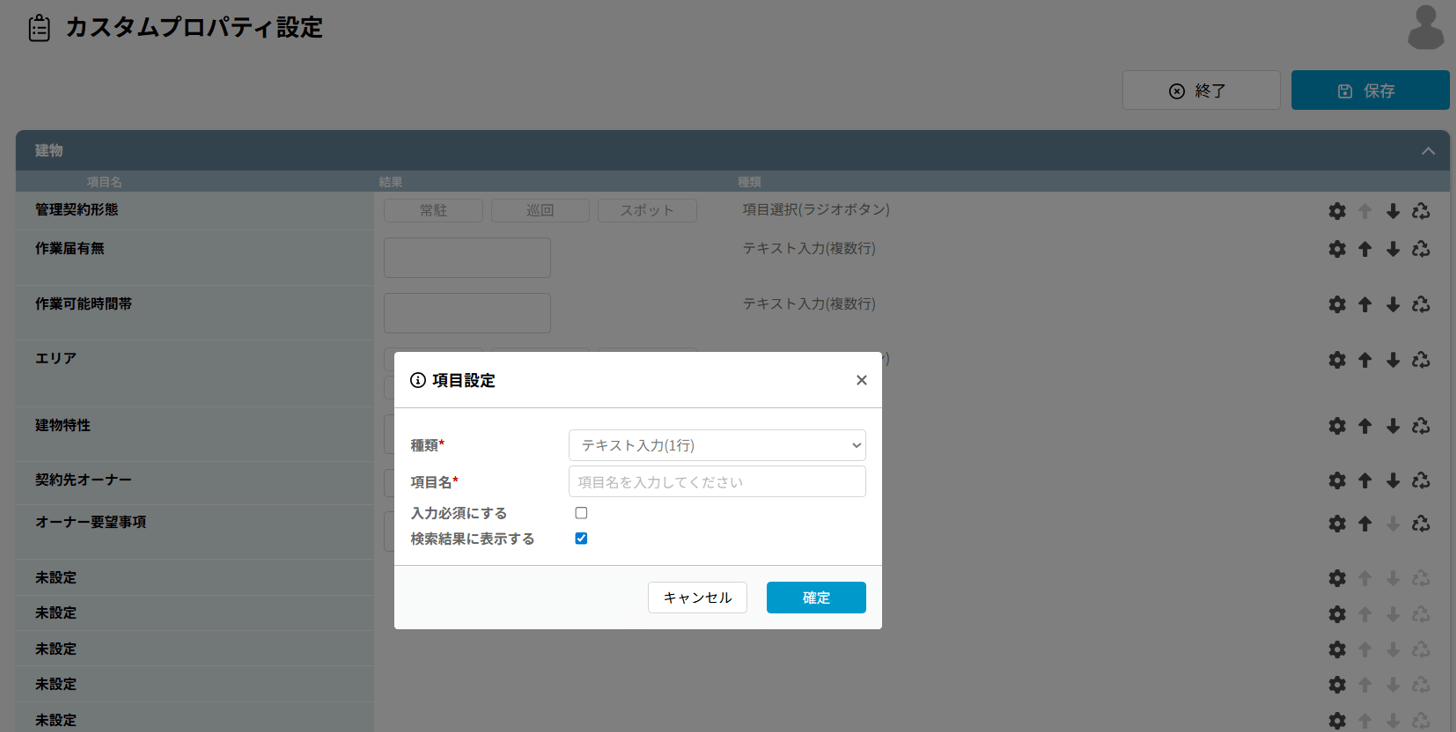1456x732 pixels.
Task: Move 契約先オーナー row down
Action: pos(1393,480)
